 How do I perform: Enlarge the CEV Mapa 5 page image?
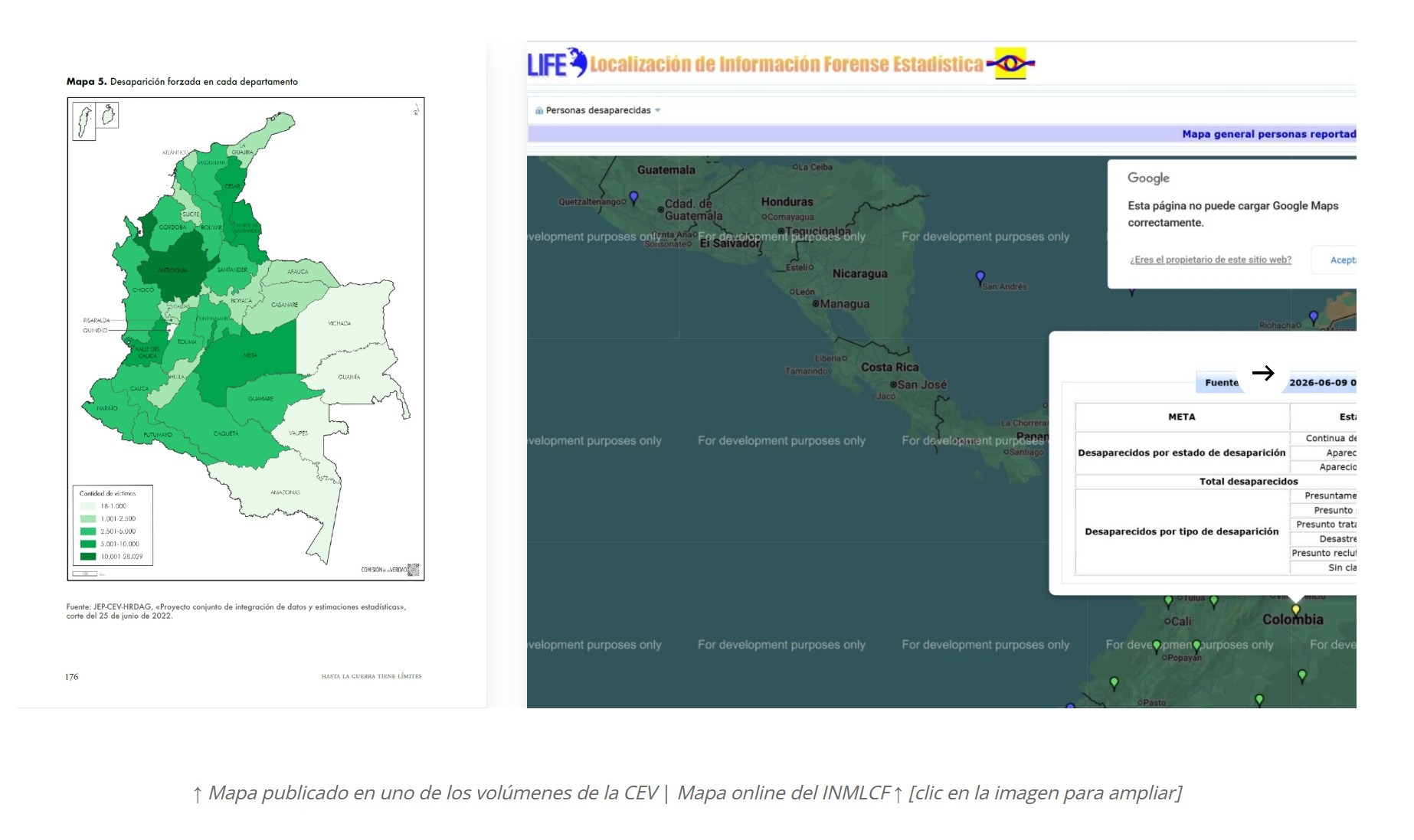pyautogui.click(x=251, y=375)
